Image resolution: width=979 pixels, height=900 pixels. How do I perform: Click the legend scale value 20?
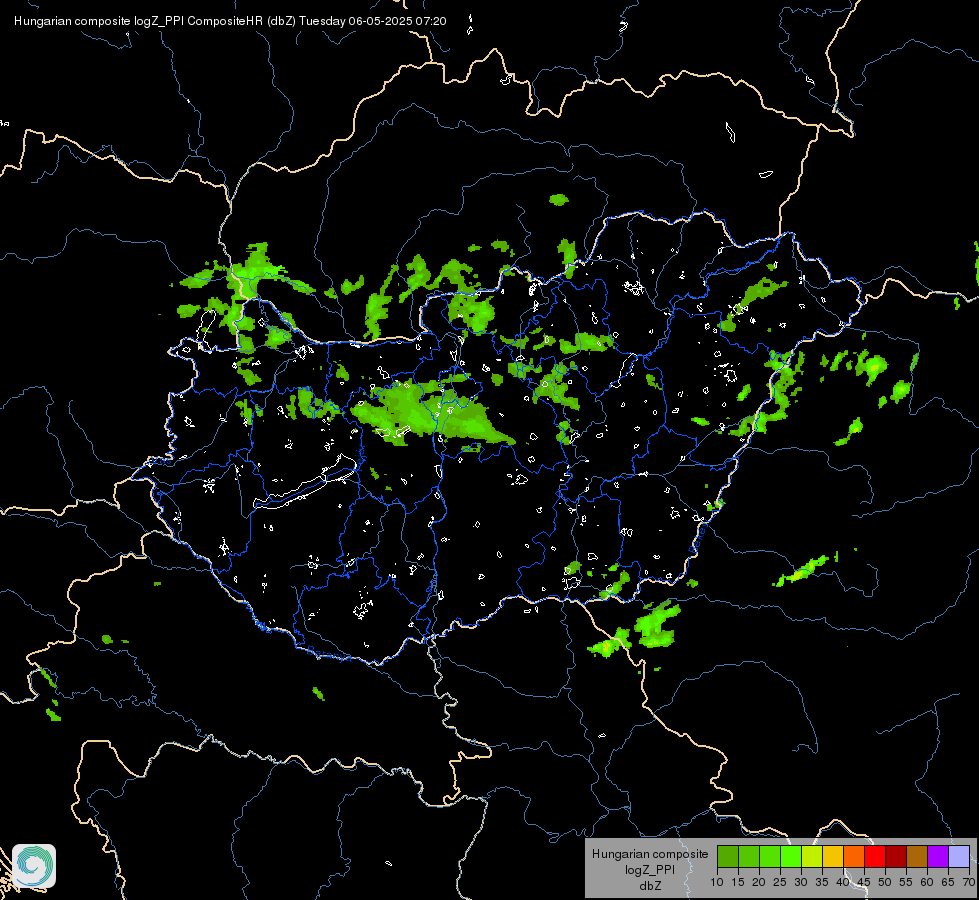point(759,883)
